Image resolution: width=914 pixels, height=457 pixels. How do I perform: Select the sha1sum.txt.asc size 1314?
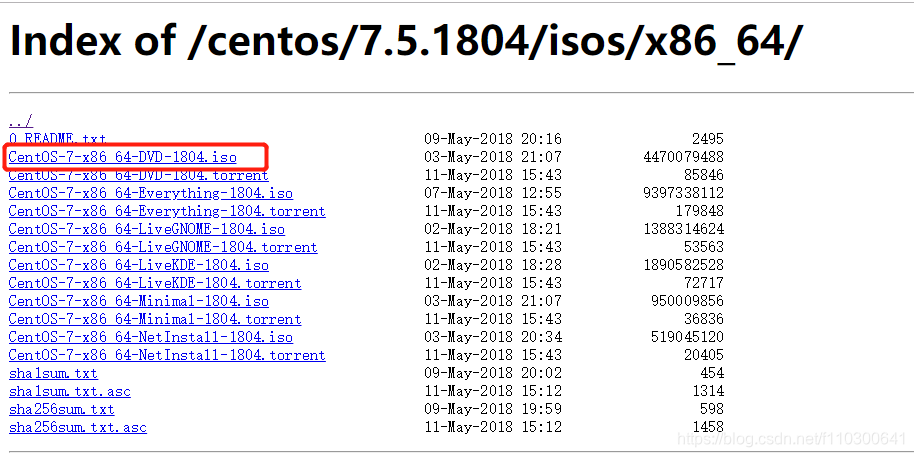click(708, 391)
